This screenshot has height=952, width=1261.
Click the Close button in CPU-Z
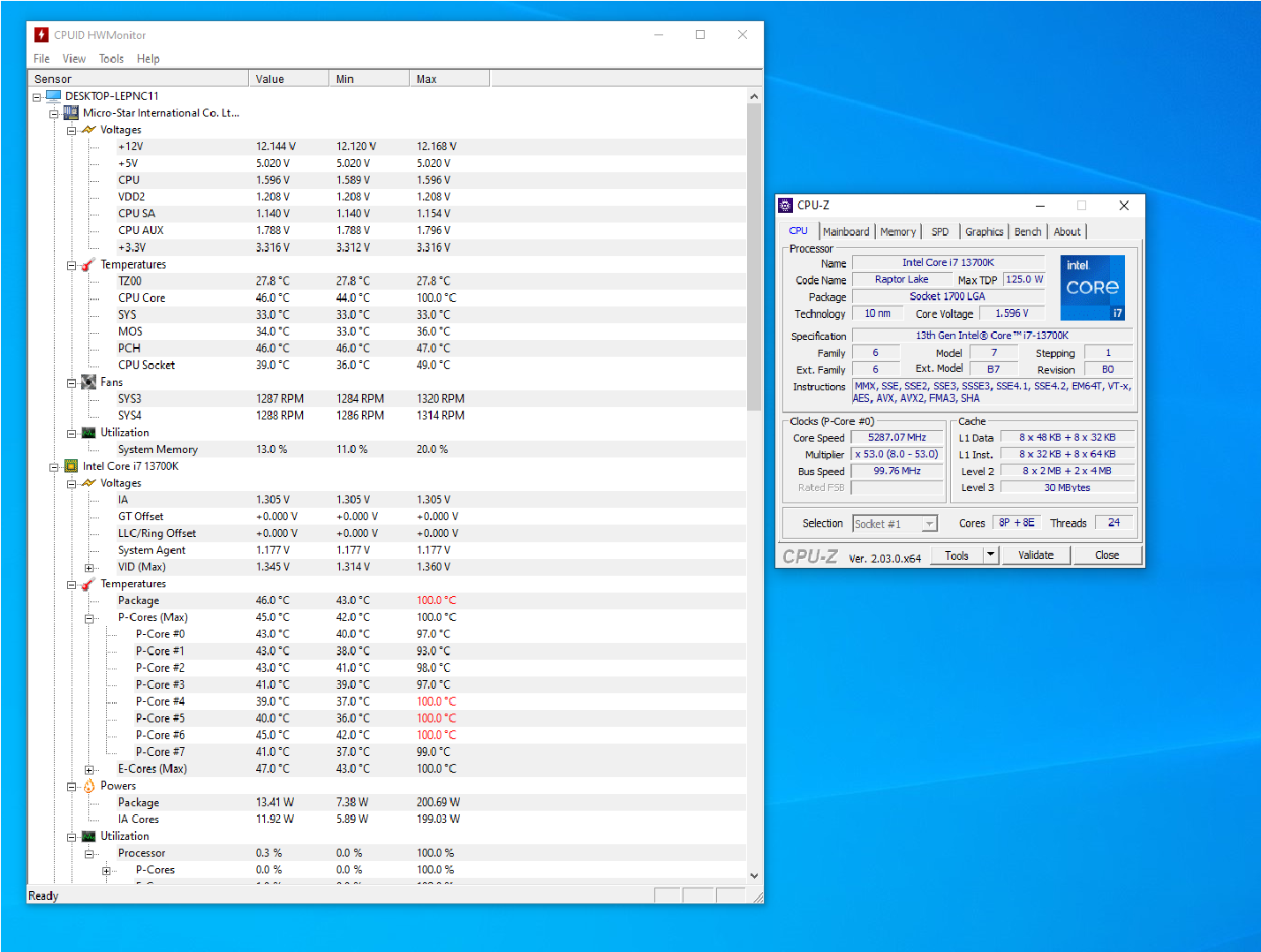[x=1106, y=555]
